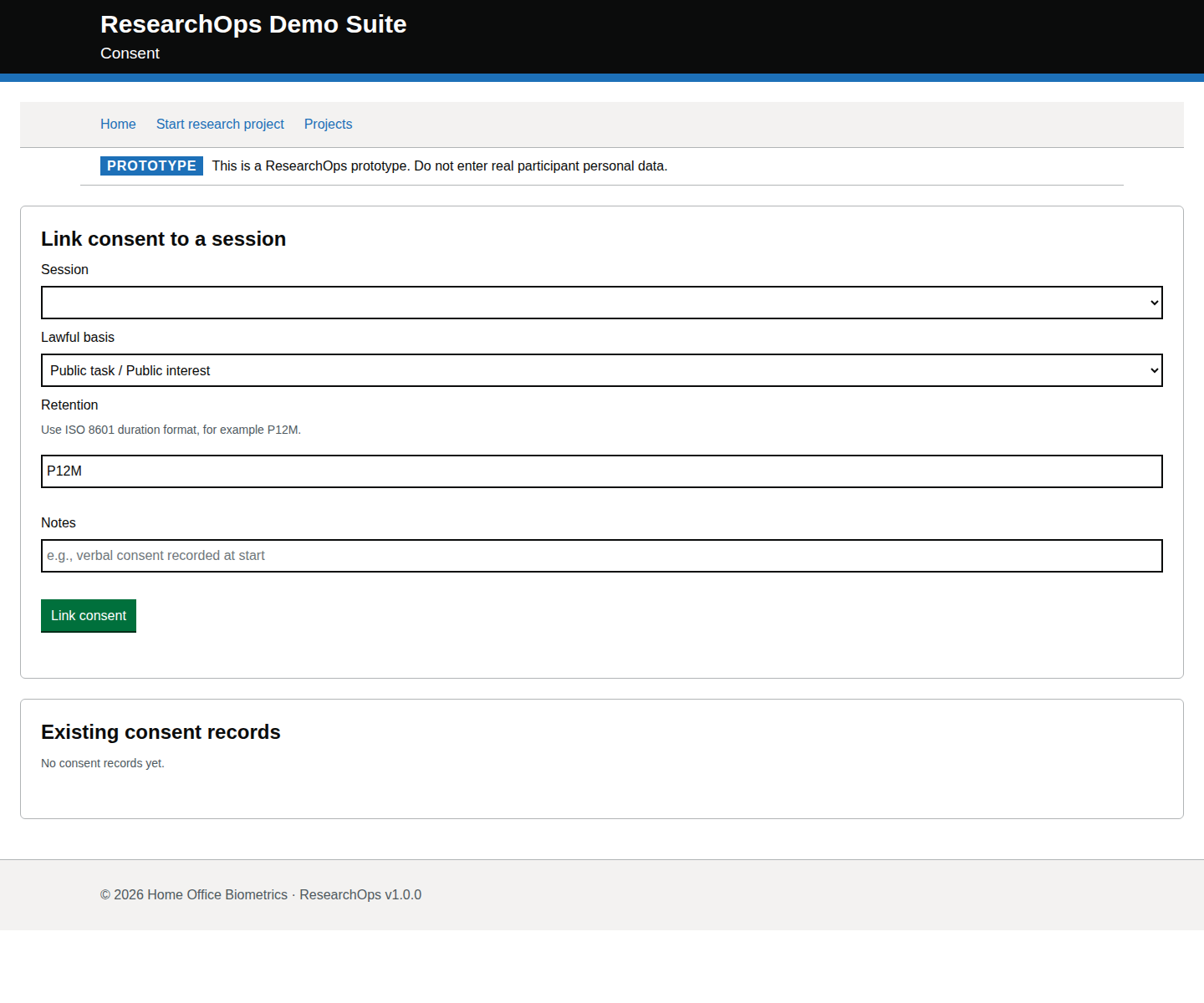Open the Home navigation link
Screen dimensions: 1204x1003
pos(118,124)
